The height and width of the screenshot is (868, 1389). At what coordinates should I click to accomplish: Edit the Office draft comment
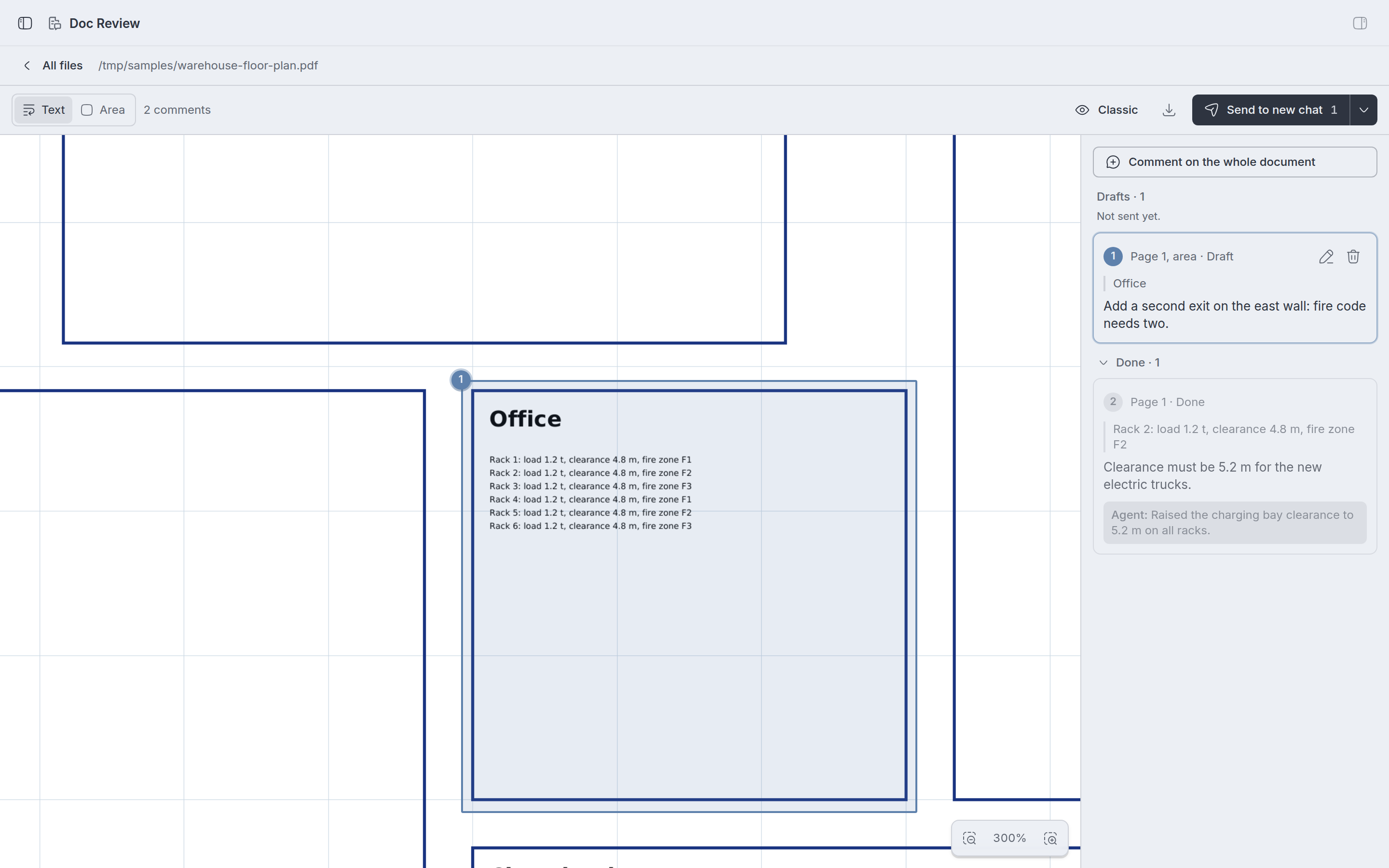[x=1326, y=257]
